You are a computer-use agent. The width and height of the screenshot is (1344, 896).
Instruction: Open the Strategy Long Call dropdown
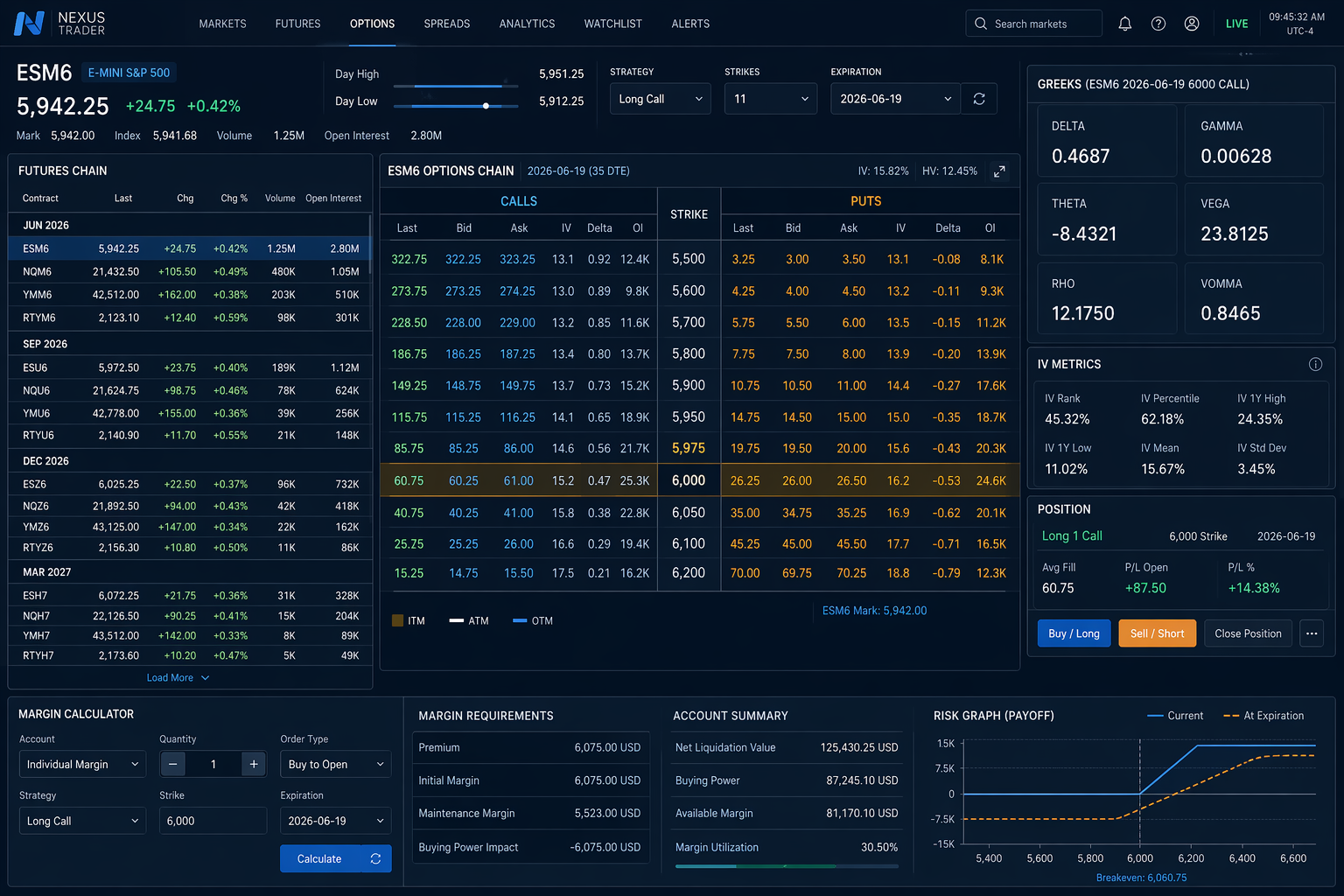pyautogui.click(x=661, y=99)
